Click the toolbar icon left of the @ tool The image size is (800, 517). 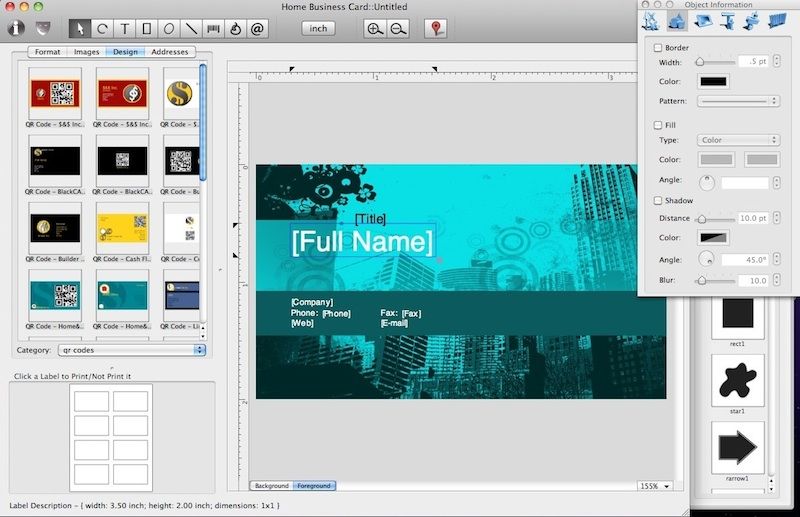(x=235, y=29)
